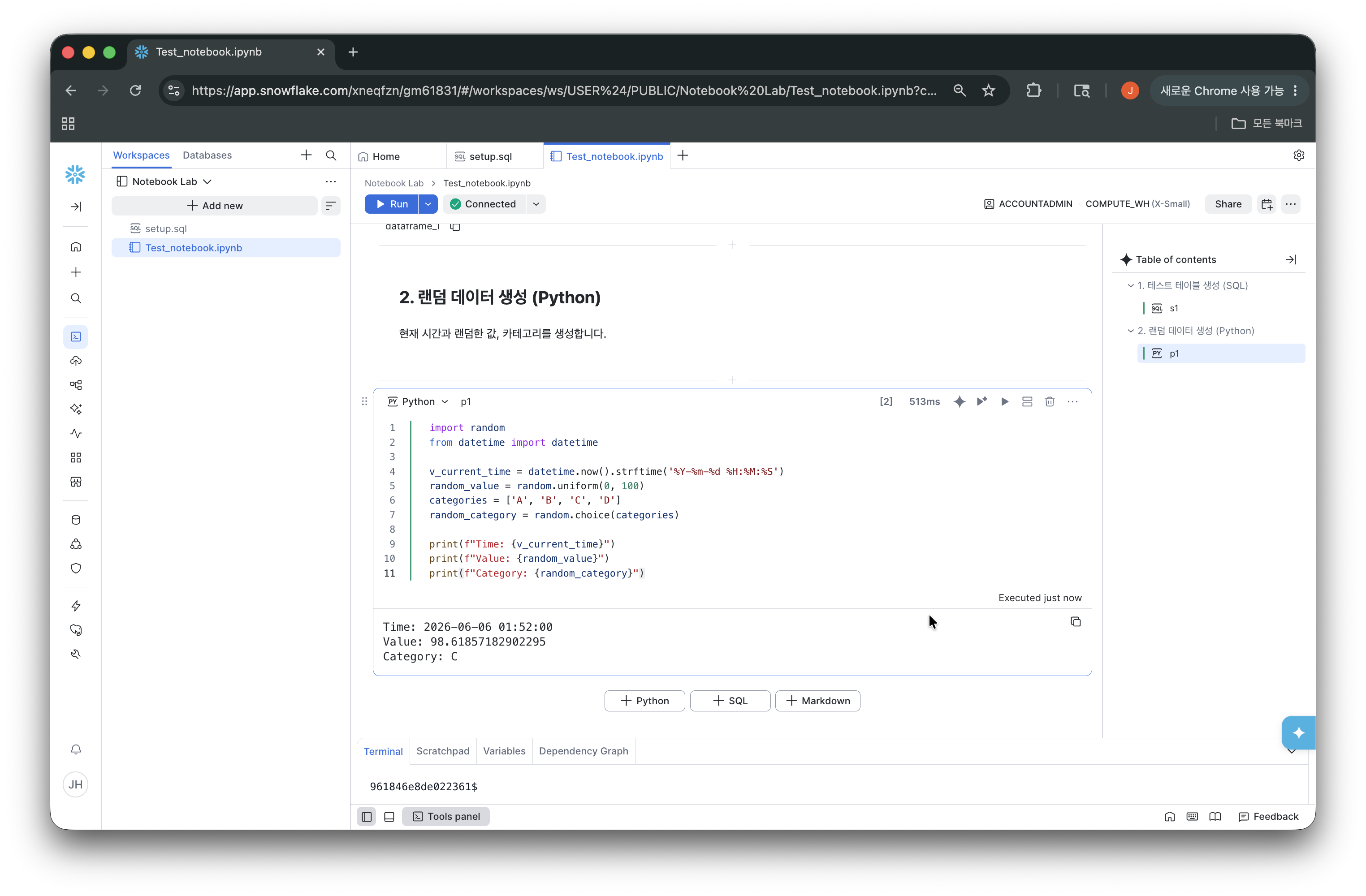
Task: Switch to the Variables tab
Action: 504,751
